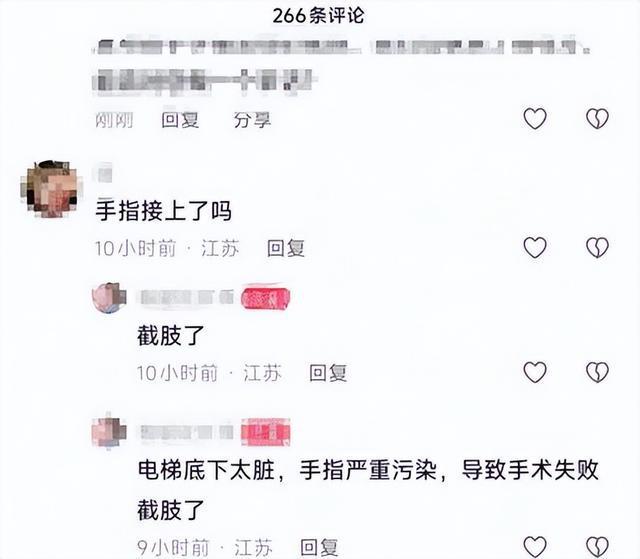Share the blurred top comment via 分享

tap(252, 120)
